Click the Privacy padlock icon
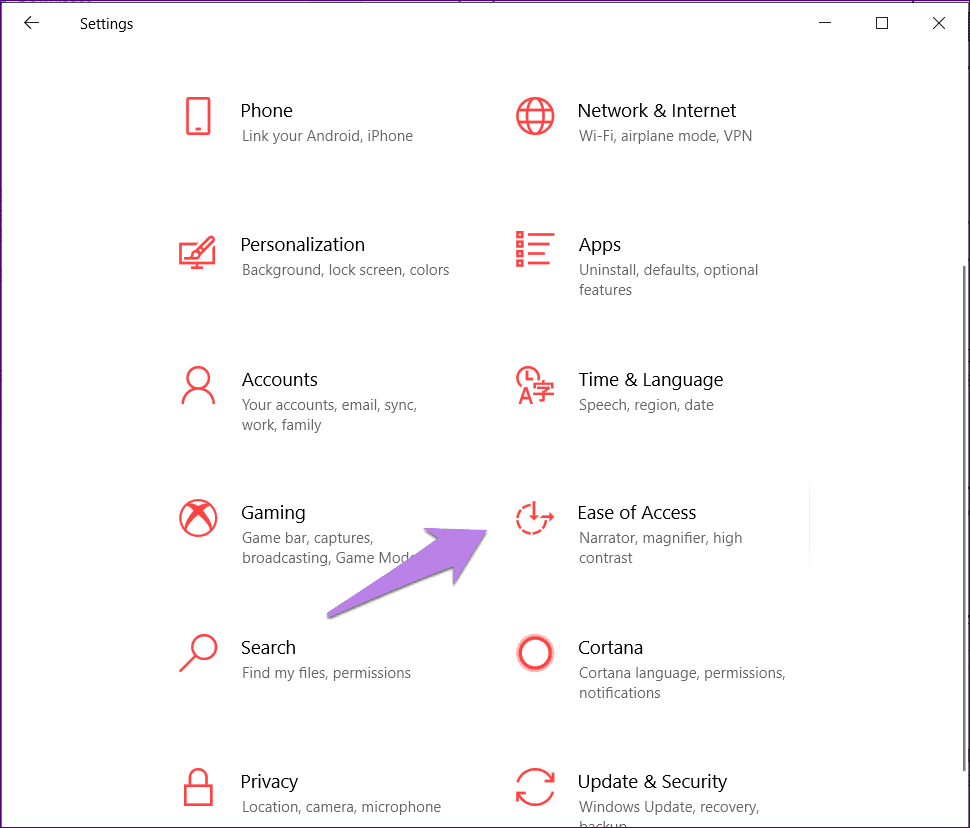970x828 pixels. pyautogui.click(x=198, y=787)
